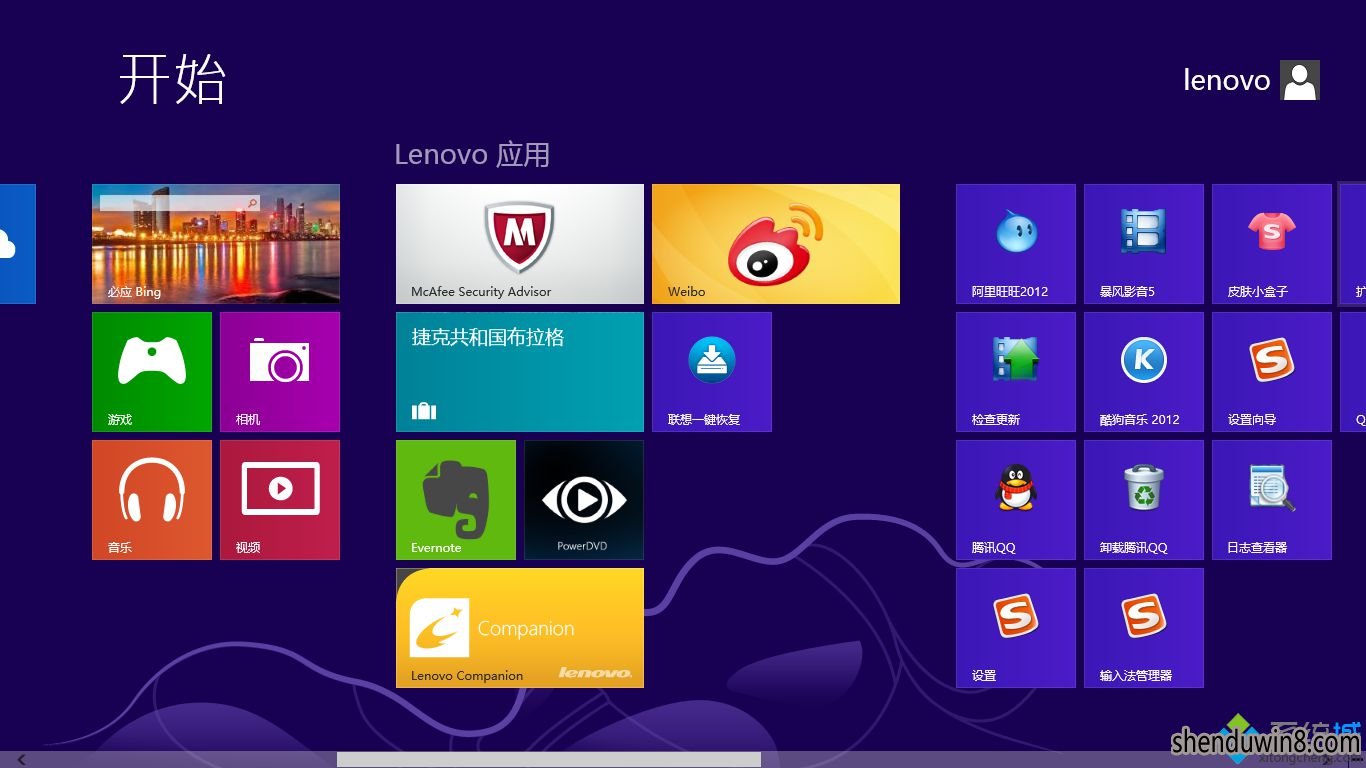The width and height of the screenshot is (1366, 768).
Task: Launch the 腾讯QQ tile
Action: click(1016, 499)
